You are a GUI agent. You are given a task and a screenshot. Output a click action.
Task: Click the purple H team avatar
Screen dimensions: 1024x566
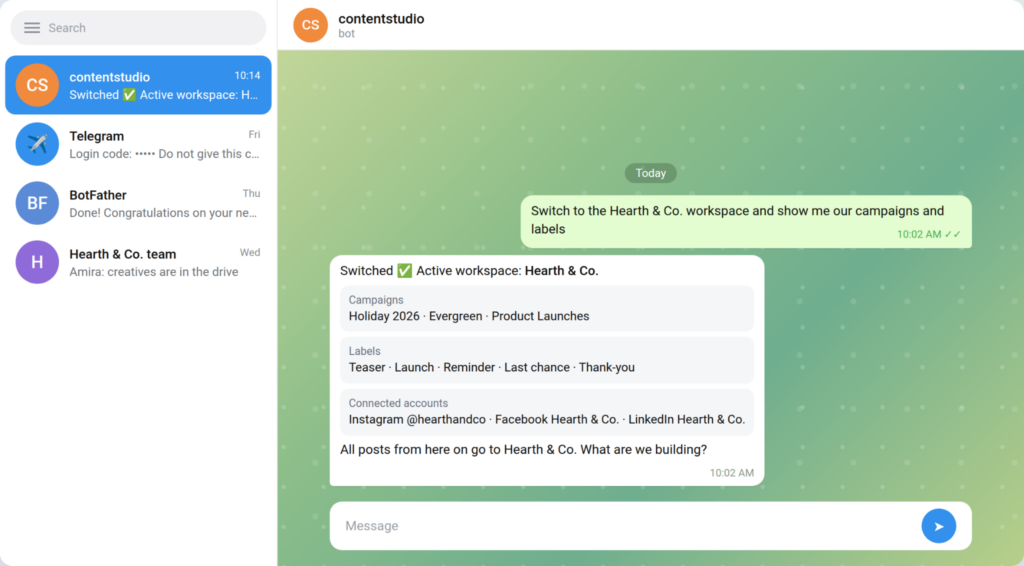[37, 262]
